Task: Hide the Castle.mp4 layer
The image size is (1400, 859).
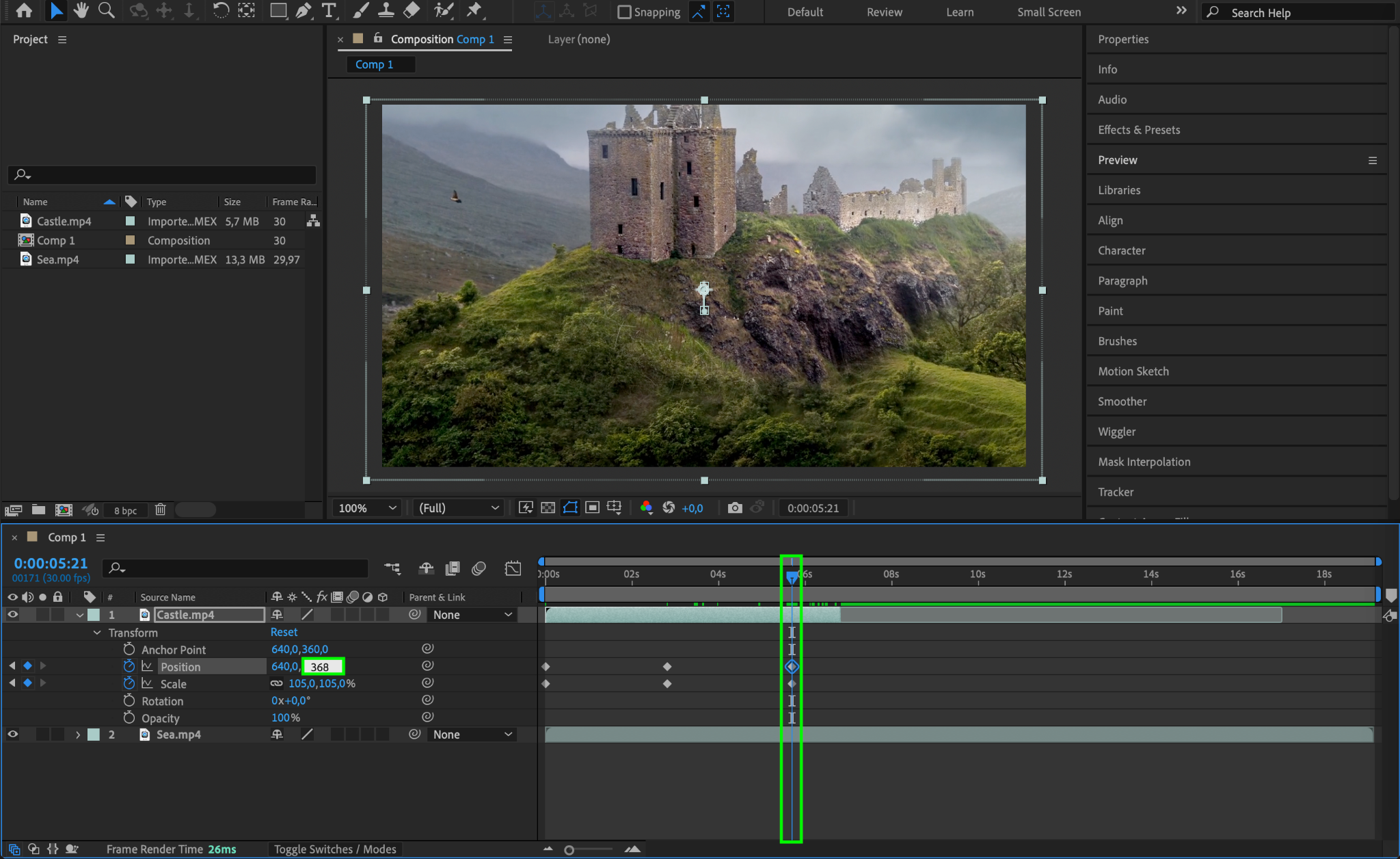Action: (12, 614)
